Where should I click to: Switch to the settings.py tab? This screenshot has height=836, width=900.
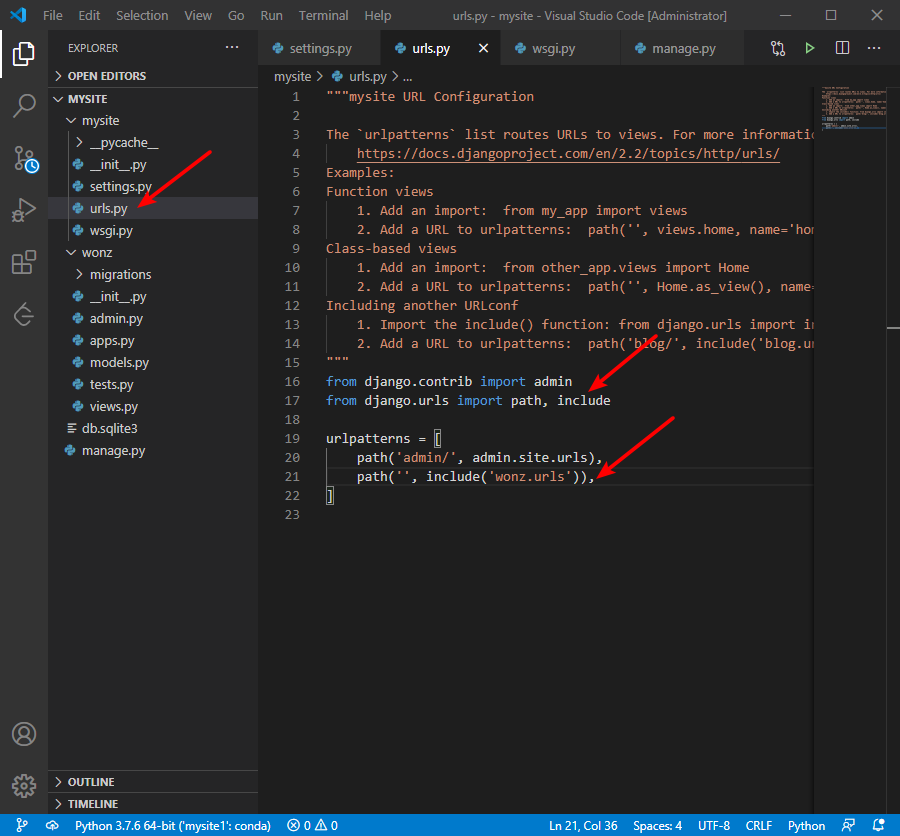point(319,48)
